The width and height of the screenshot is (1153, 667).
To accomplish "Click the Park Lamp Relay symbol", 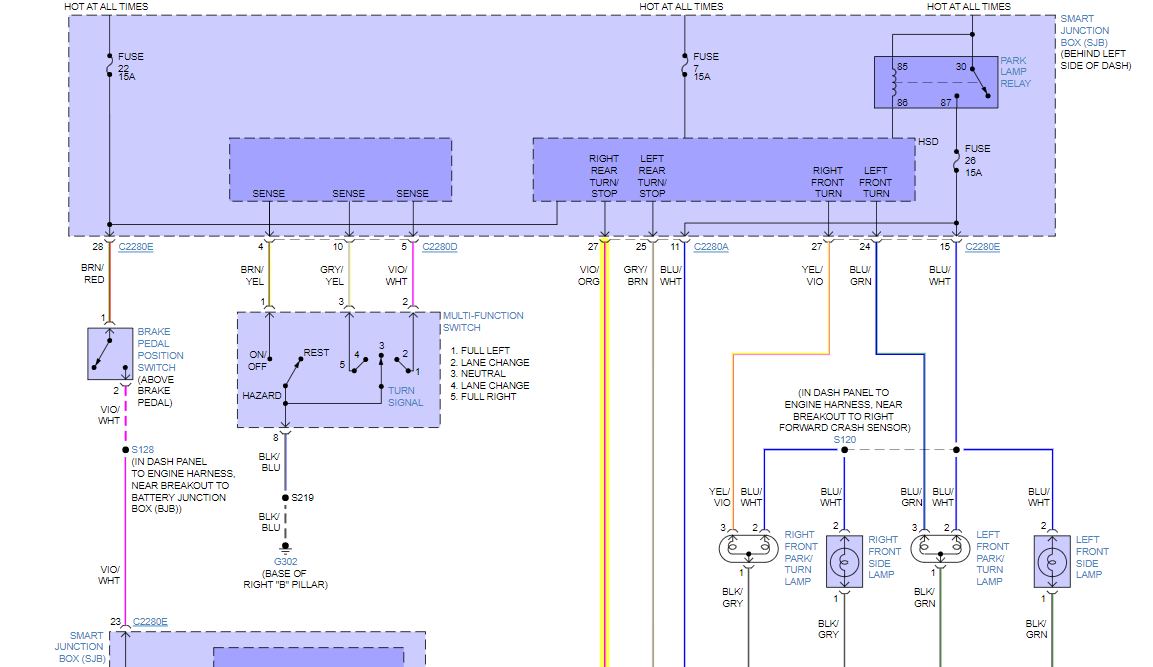I will tap(935, 82).
